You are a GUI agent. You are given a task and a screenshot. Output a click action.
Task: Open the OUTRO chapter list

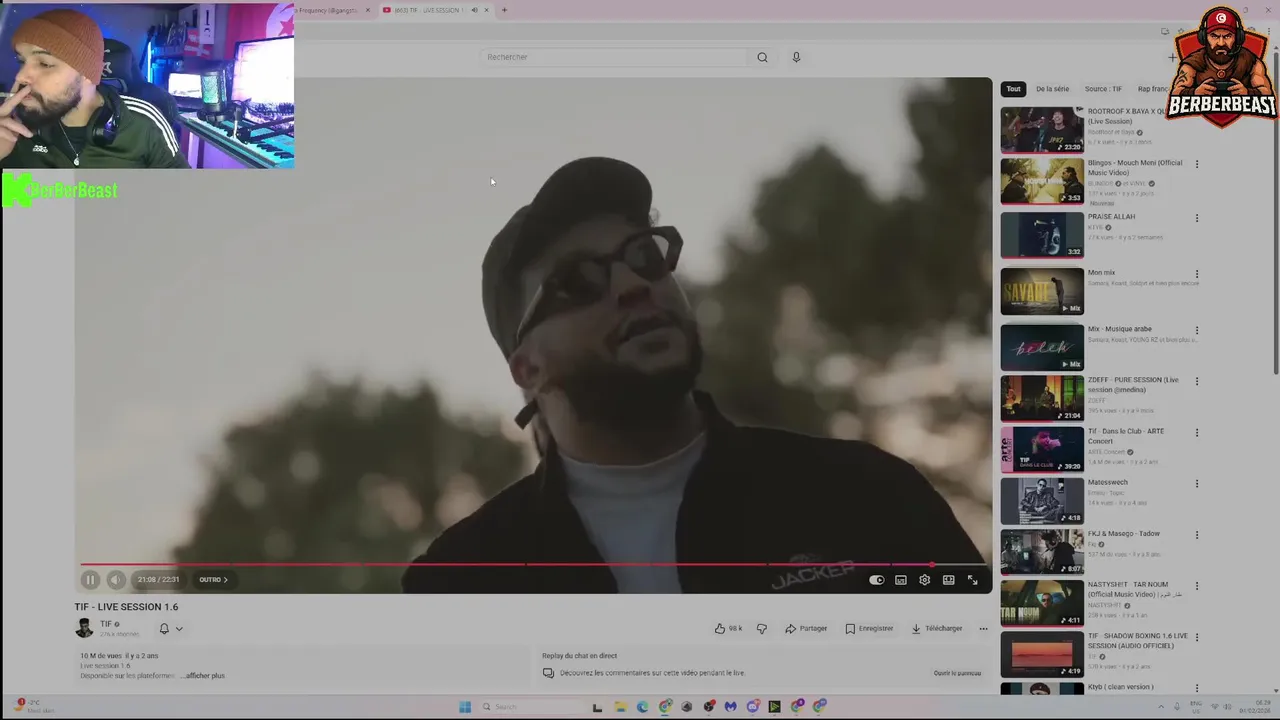213,580
